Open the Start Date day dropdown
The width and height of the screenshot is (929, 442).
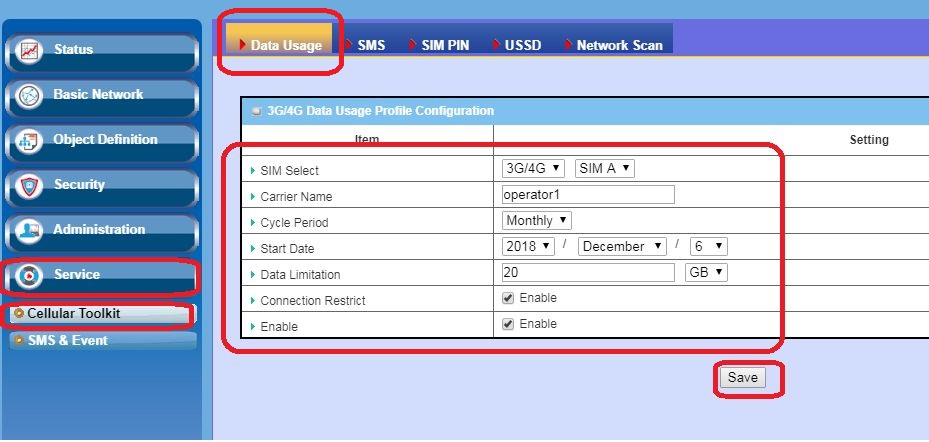pyautogui.click(x=709, y=246)
